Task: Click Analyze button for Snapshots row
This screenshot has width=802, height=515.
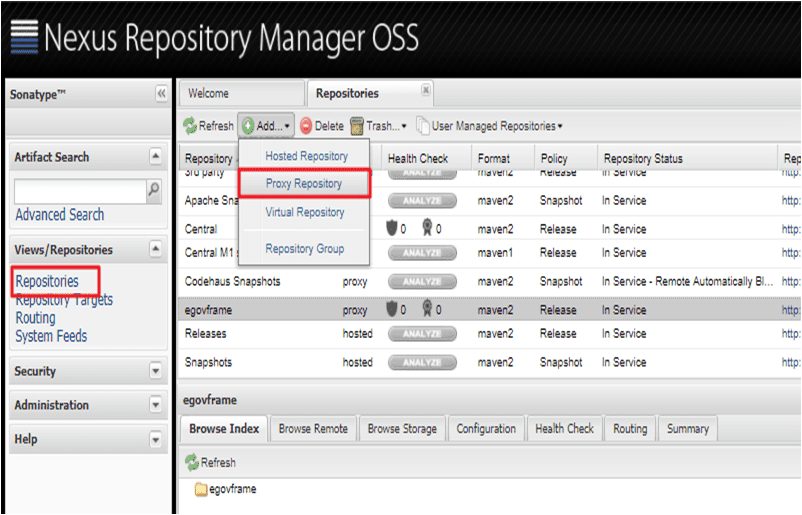Action: coord(422,362)
